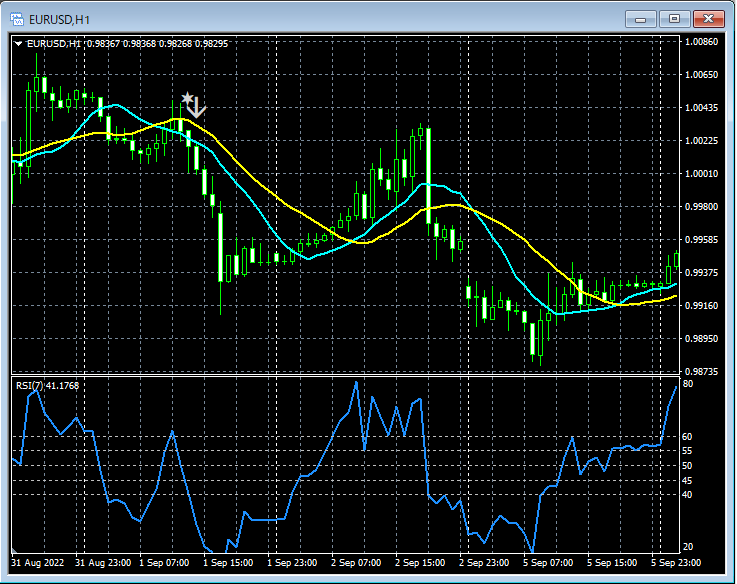Viewport: 737px width, 584px height.
Task: Click the 0.99160 price scale label
Action: coord(701,306)
